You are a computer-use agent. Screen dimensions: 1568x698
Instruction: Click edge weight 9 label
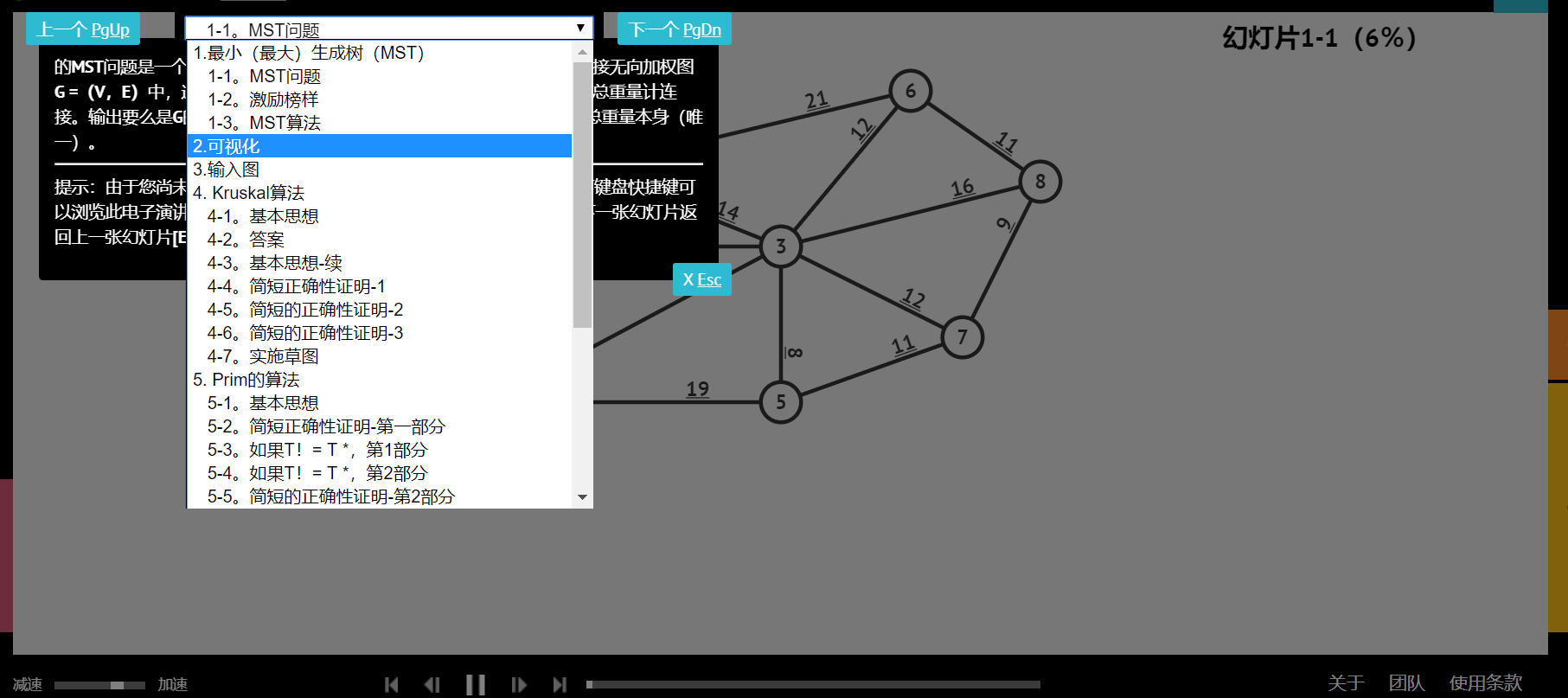click(1003, 224)
